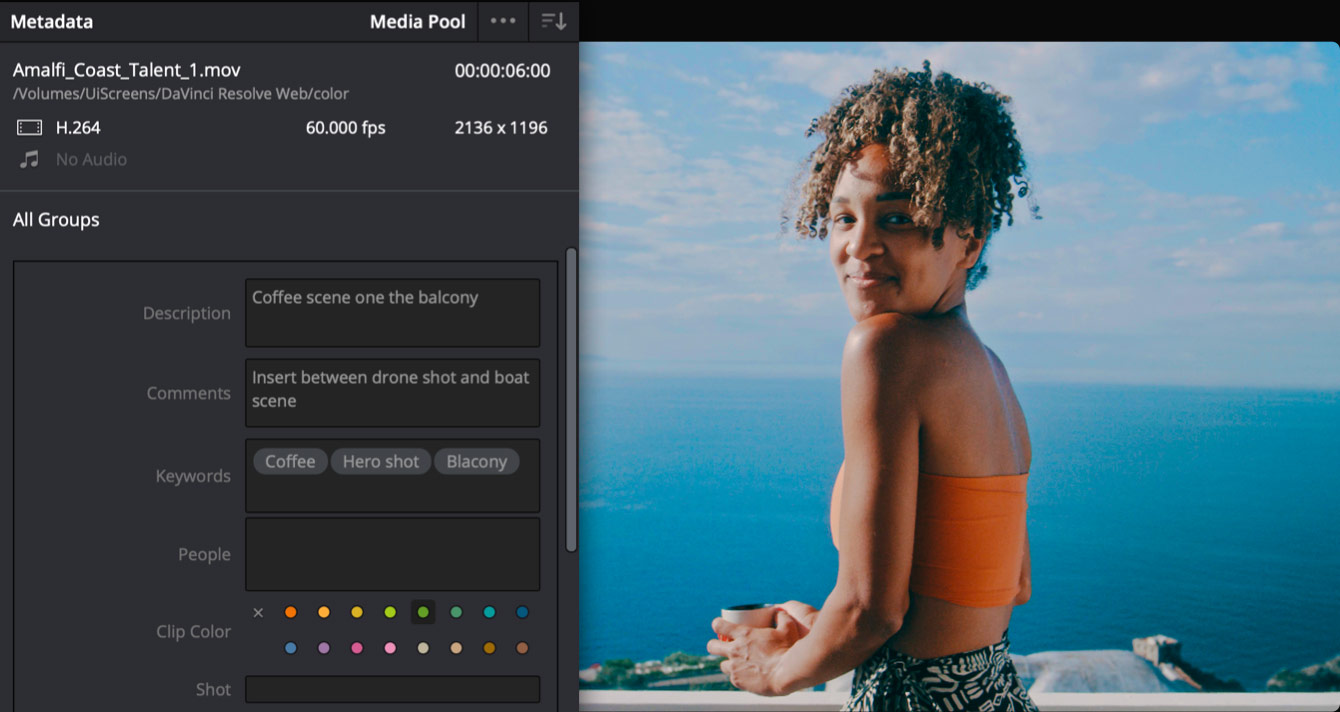Select the yellow clip color swatch

coord(356,612)
